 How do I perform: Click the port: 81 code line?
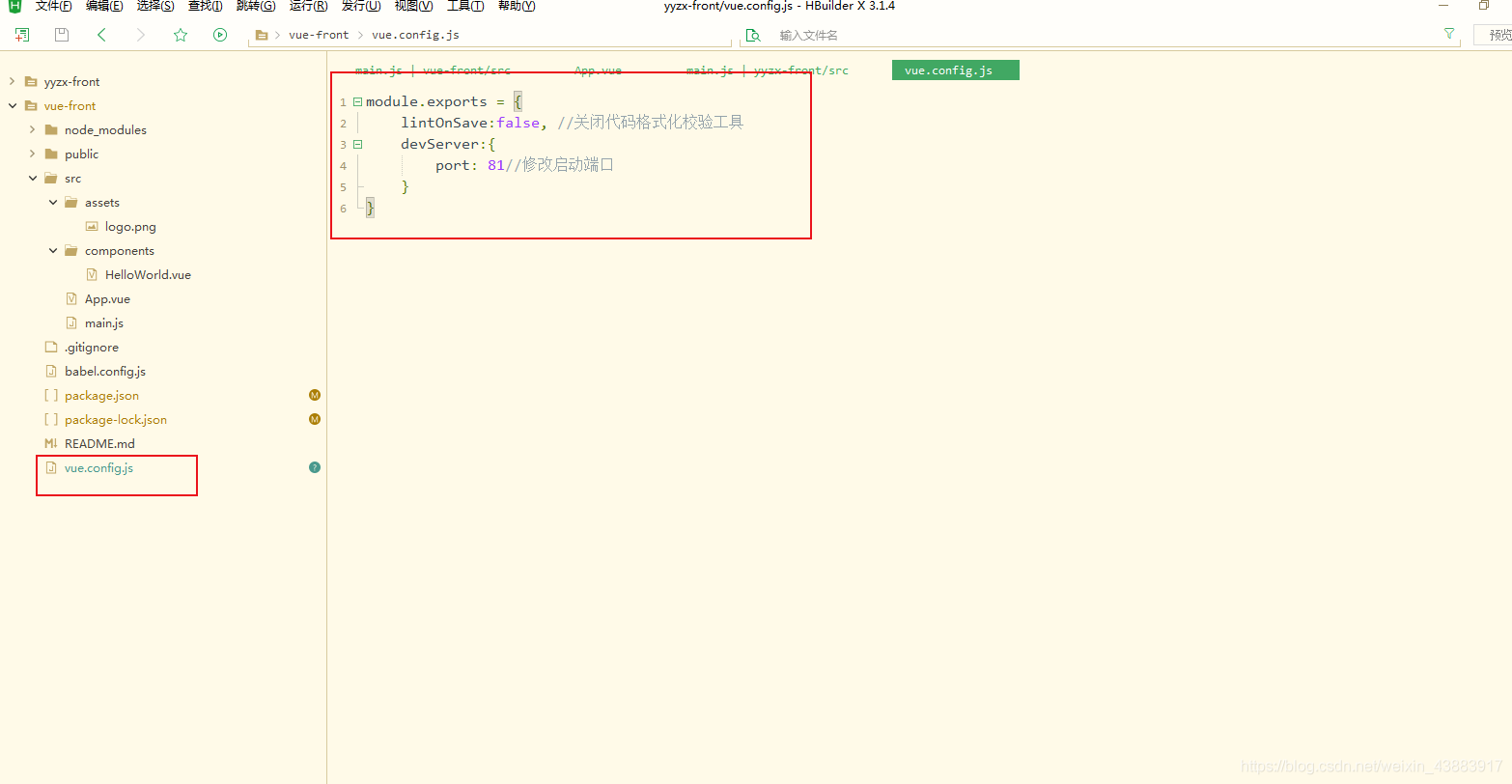[x=524, y=165]
